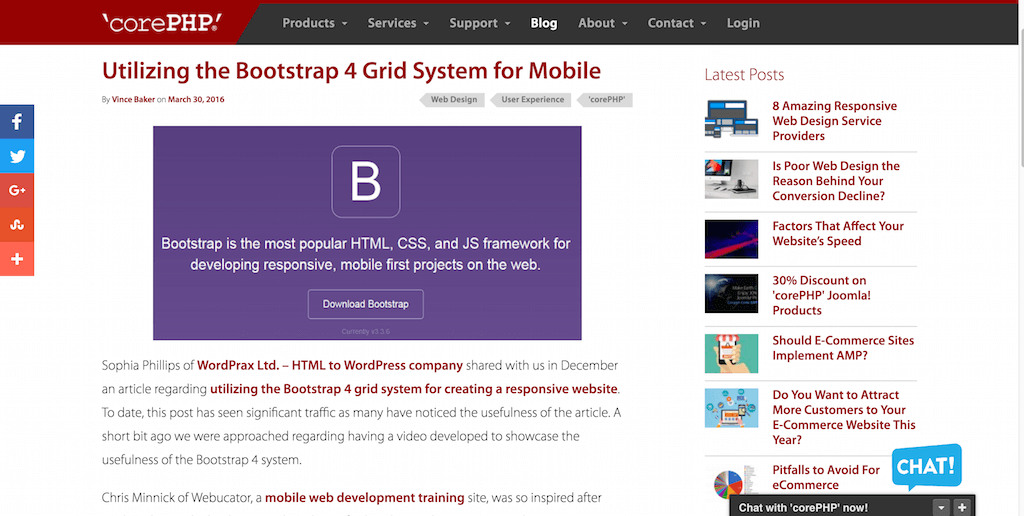Click the 'corePHP' tag
The height and width of the screenshot is (516, 1024).
coord(605,100)
